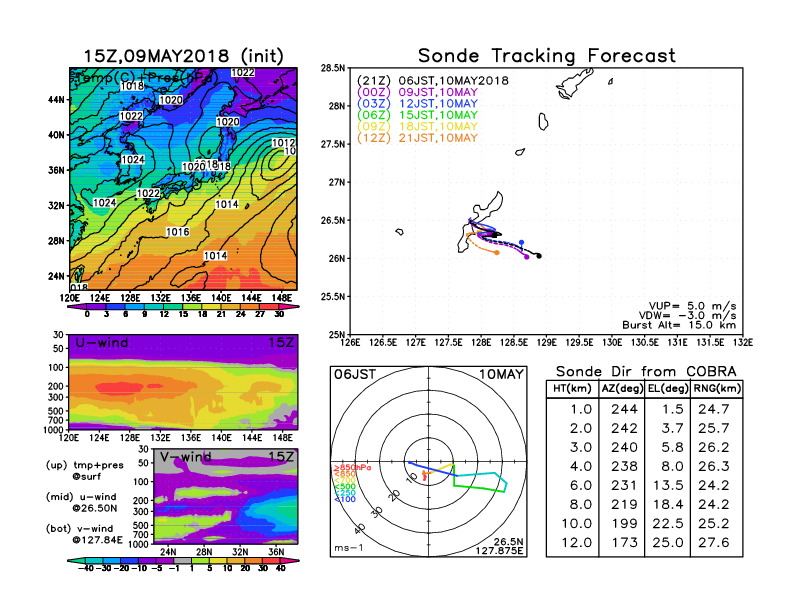The height and width of the screenshot is (612, 792).
Task: Click range value 24.7 in the 1.0 km row
Action: click(x=714, y=409)
